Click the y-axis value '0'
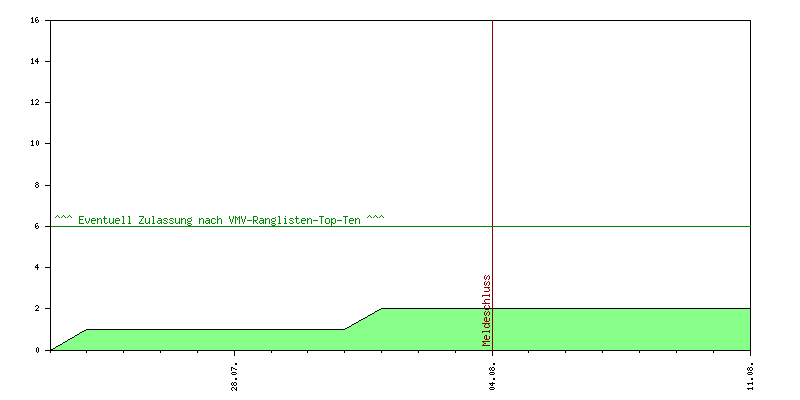The height and width of the screenshot is (400, 800). pyautogui.click(x=36, y=350)
